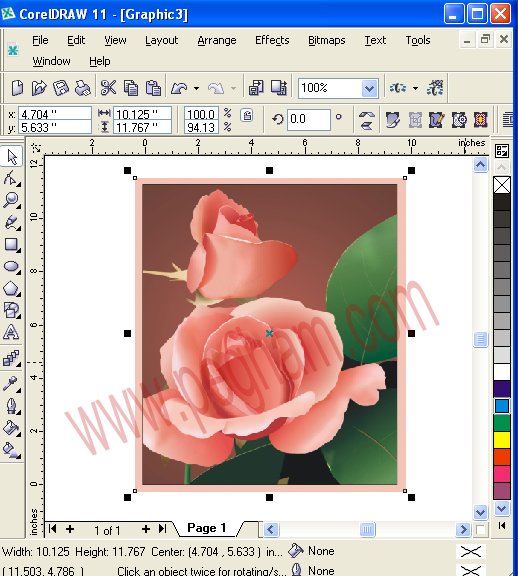Select the Basic Shapes tool
The width and height of the screenshot is (518, 576).
12,310
